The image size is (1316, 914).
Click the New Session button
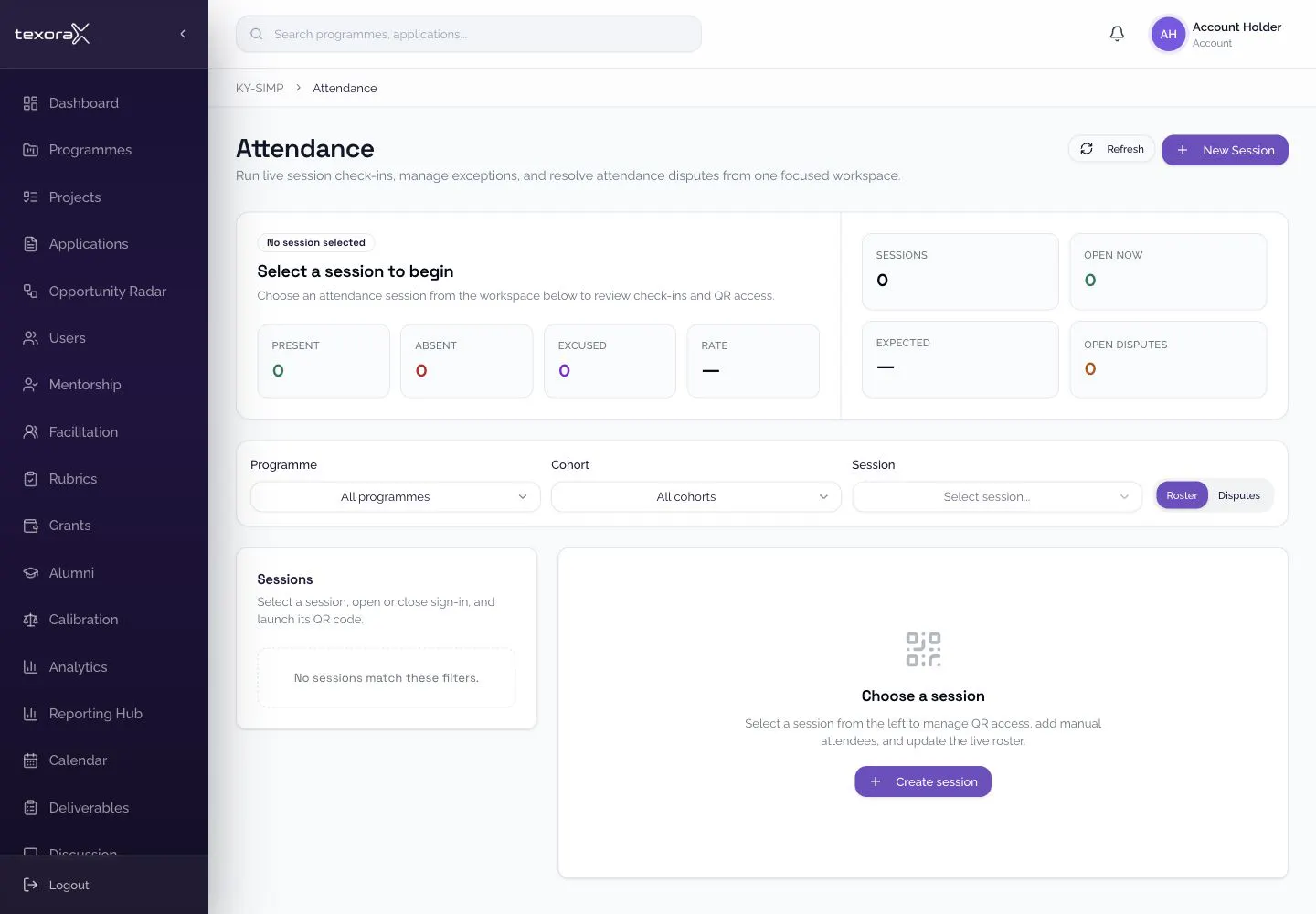tap(1225, 150)
